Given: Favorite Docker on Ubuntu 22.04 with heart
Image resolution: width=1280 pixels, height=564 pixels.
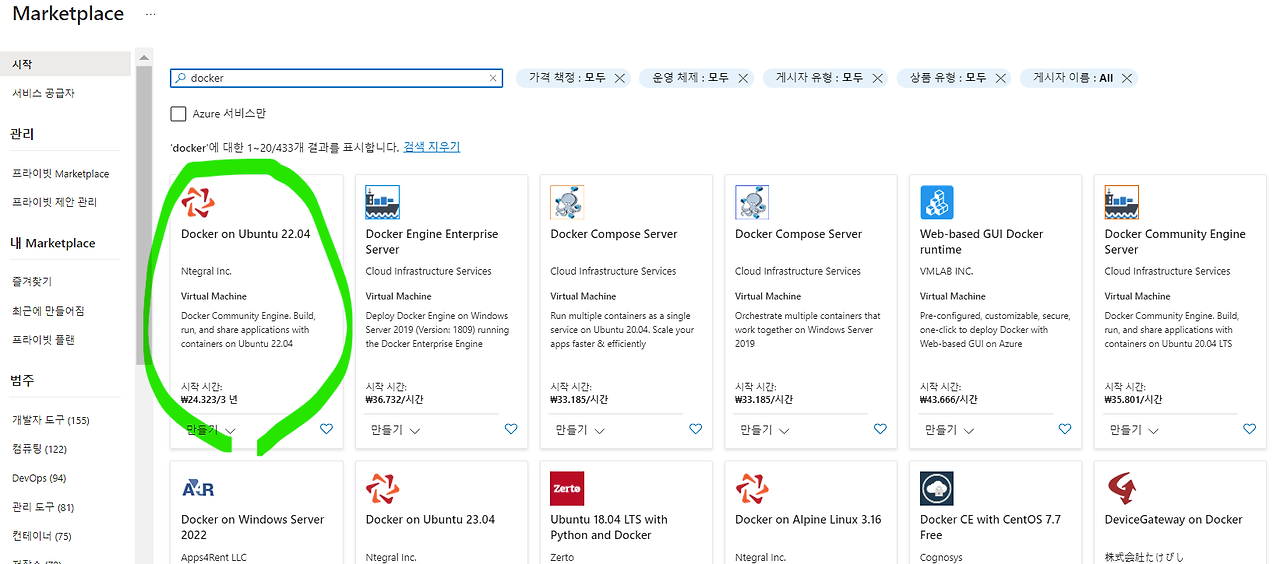Looking at the screenshot, I should click(x=326, y=429).
